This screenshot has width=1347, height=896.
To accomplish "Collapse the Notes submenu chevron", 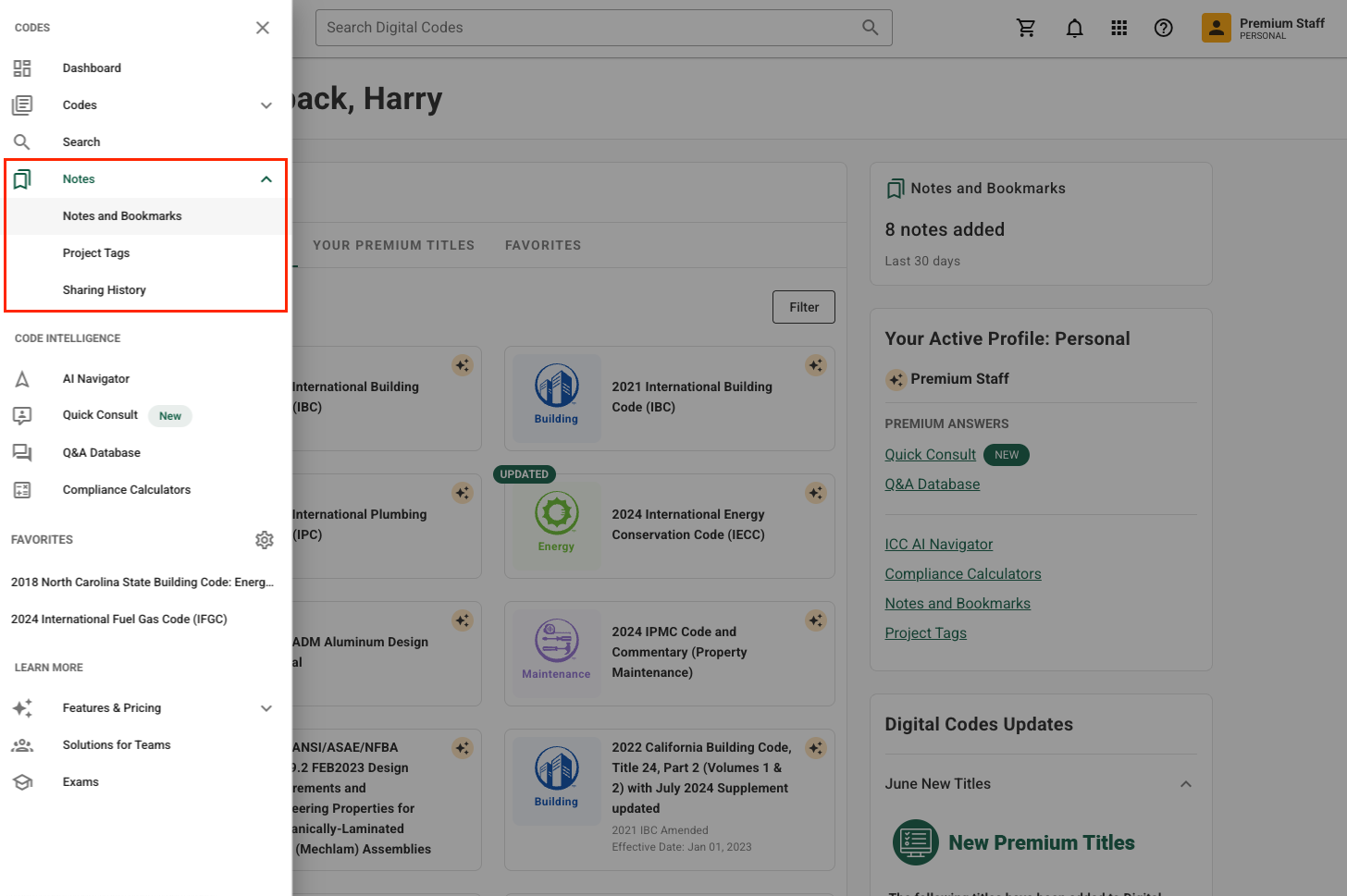I will point(266,179).
